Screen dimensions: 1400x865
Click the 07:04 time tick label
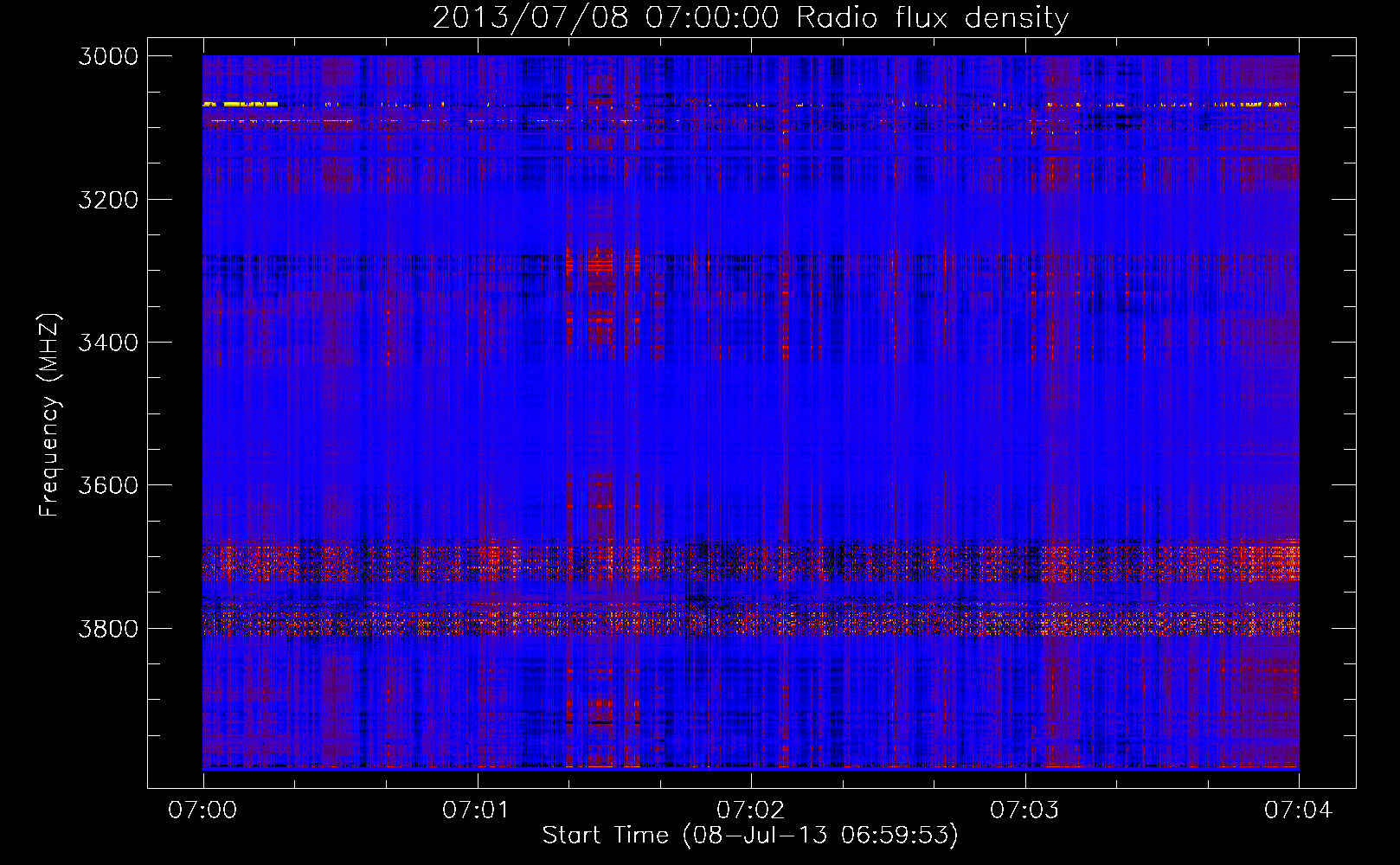pos(1299,810)
